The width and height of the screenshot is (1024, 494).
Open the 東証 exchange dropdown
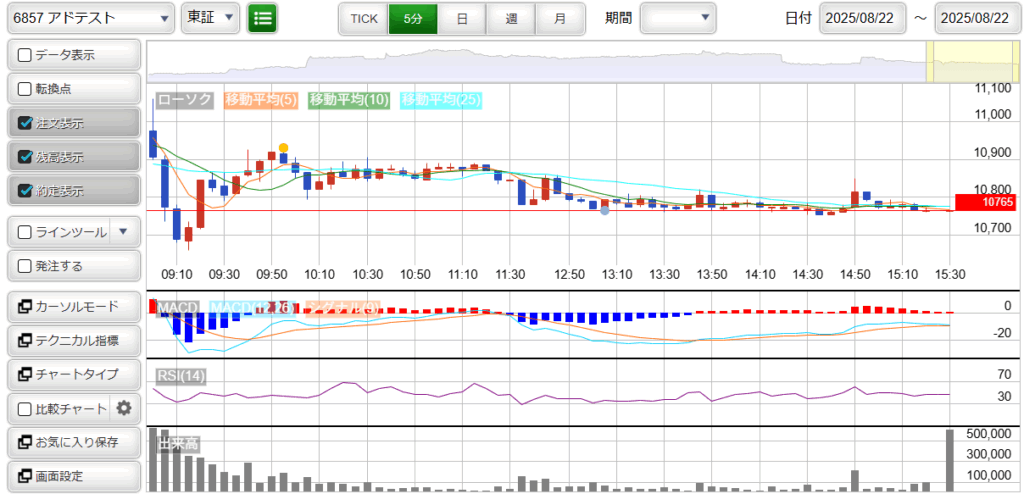click(x=210, y=18)
